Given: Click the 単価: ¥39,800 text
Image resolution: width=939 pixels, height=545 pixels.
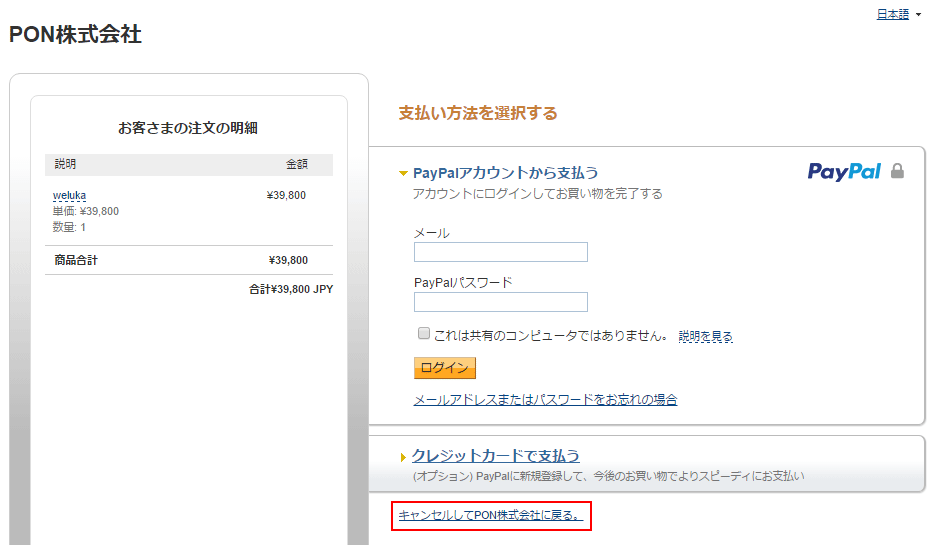Looking at the screenshot, I should coord(86,211).
